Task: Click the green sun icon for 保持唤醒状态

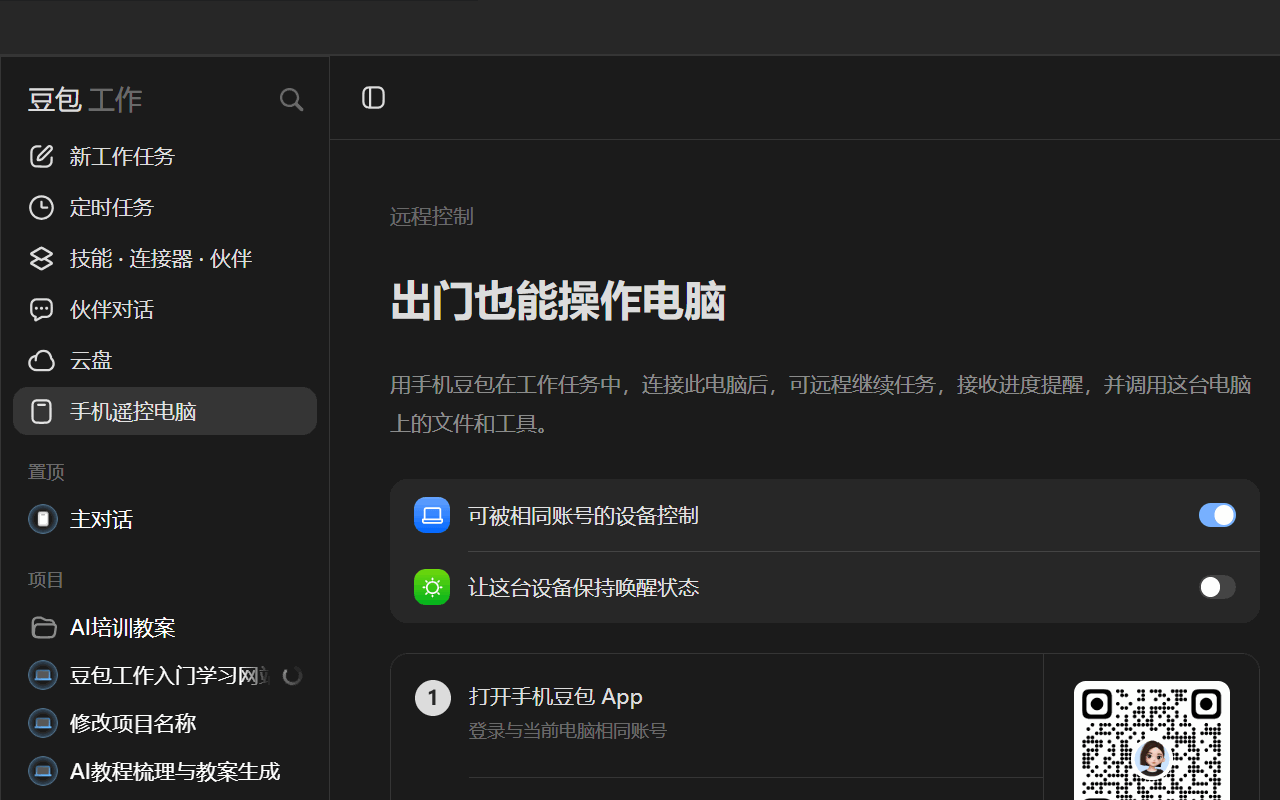Action: click(432, 587)
